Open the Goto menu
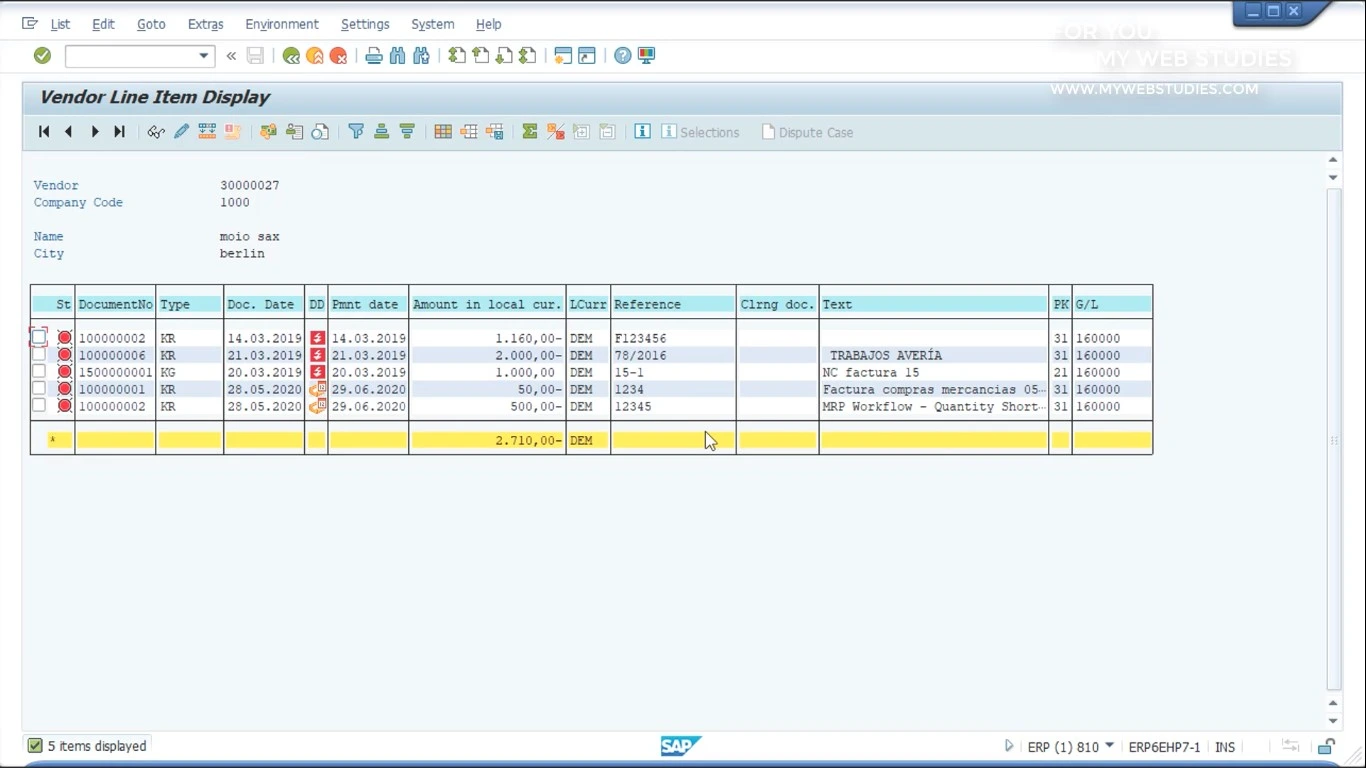1366x768 pixels. coord(151,24)
